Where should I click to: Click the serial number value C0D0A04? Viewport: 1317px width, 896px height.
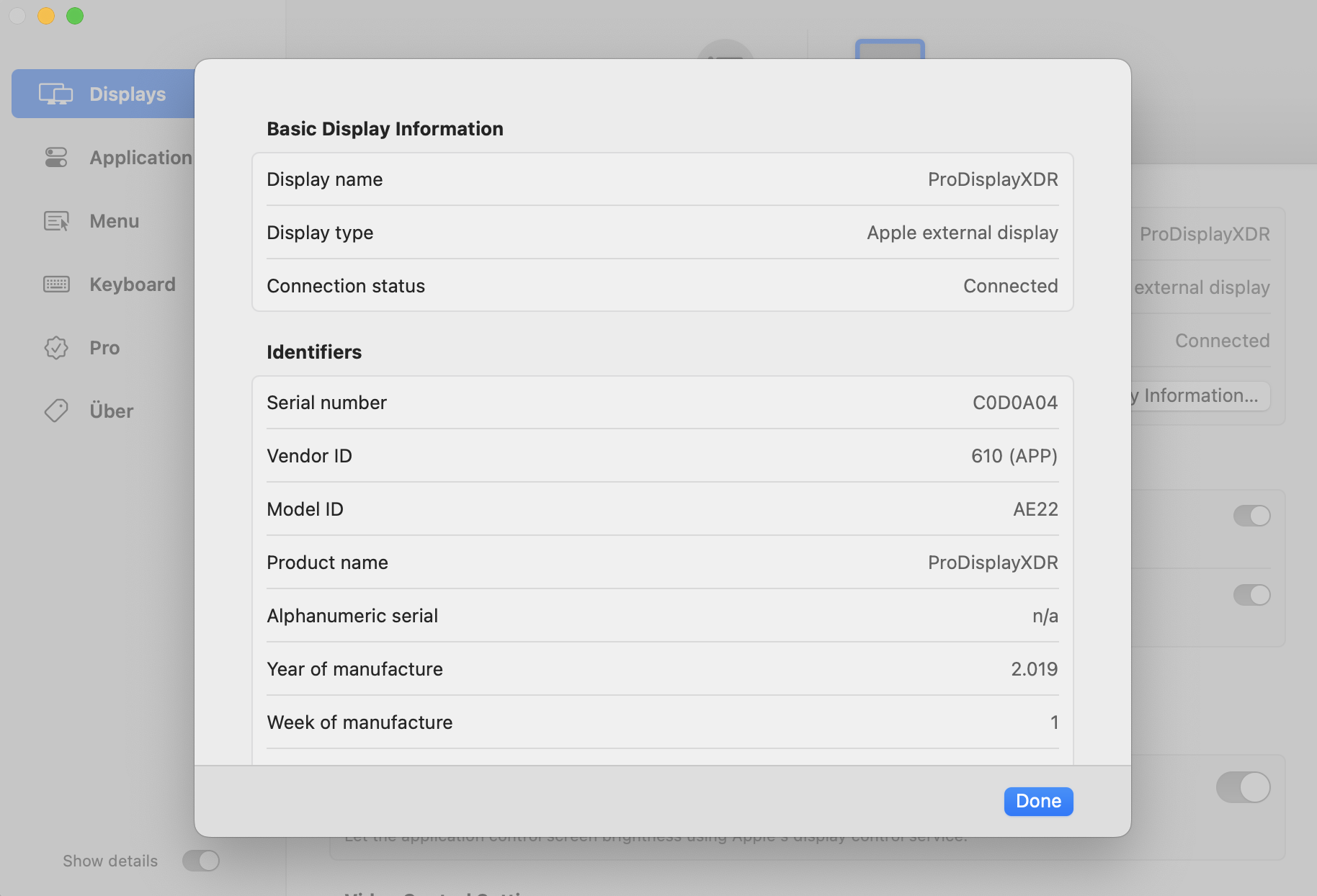[x=1014, y=403]
